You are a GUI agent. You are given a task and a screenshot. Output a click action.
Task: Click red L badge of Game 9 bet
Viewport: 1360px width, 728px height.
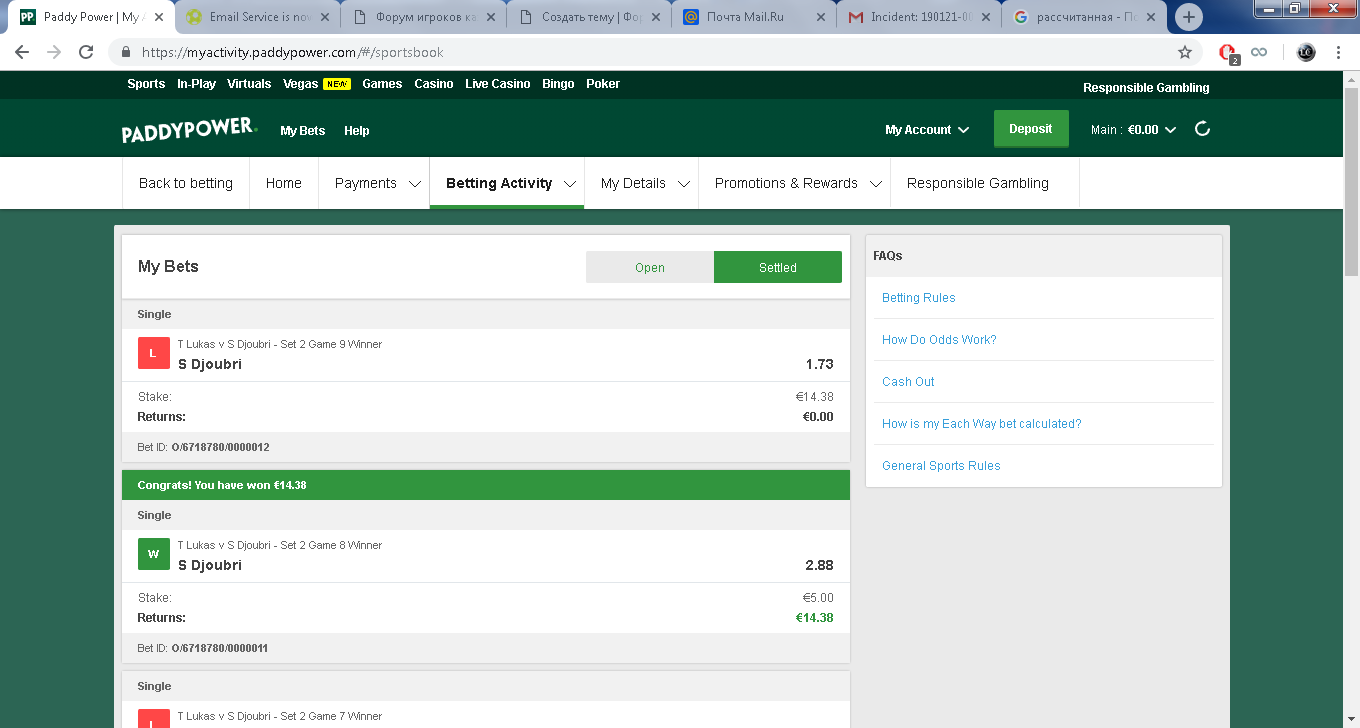point(153,353)
